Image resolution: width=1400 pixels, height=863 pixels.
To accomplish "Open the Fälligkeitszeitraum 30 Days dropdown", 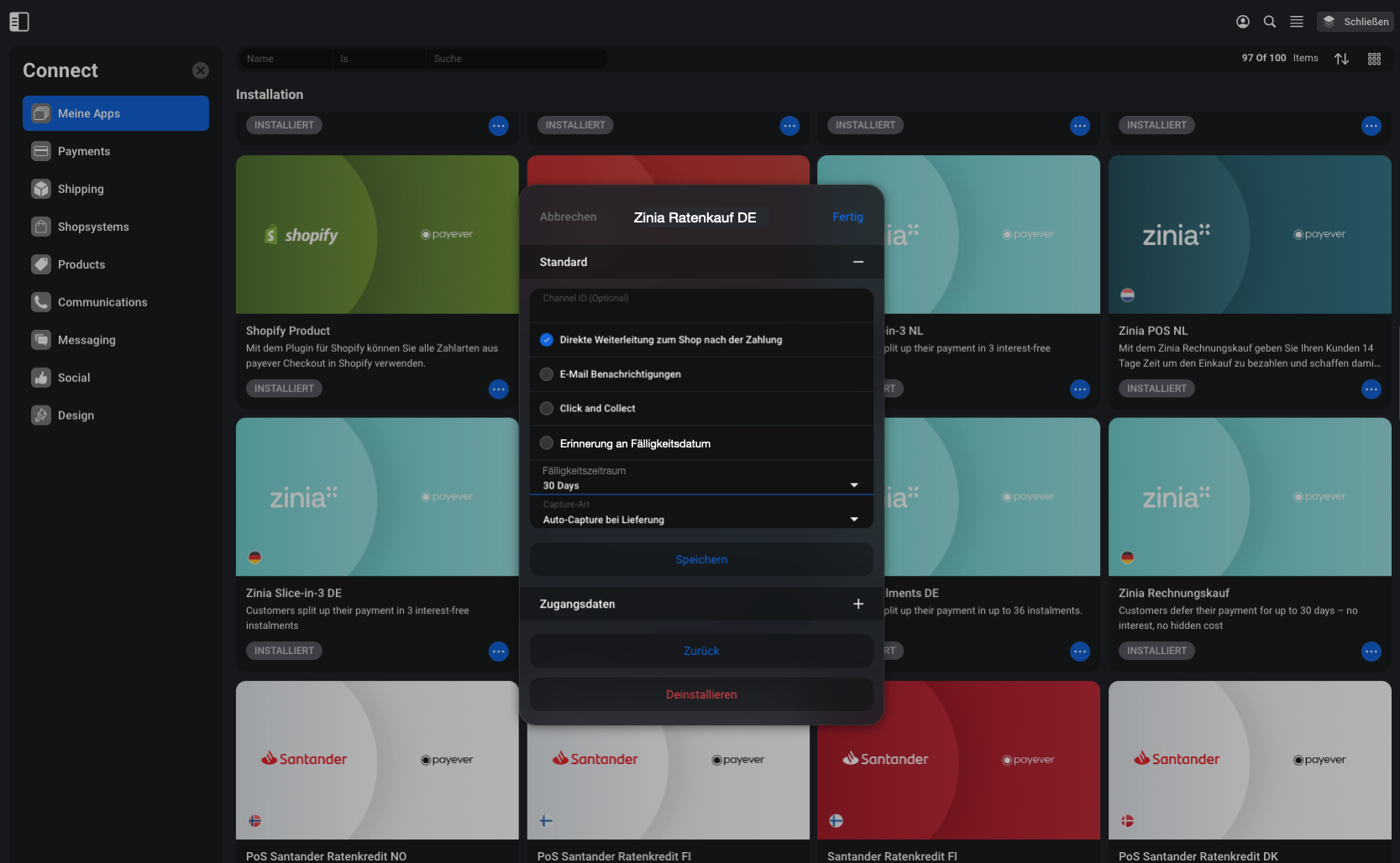I will tap(701, 479).
